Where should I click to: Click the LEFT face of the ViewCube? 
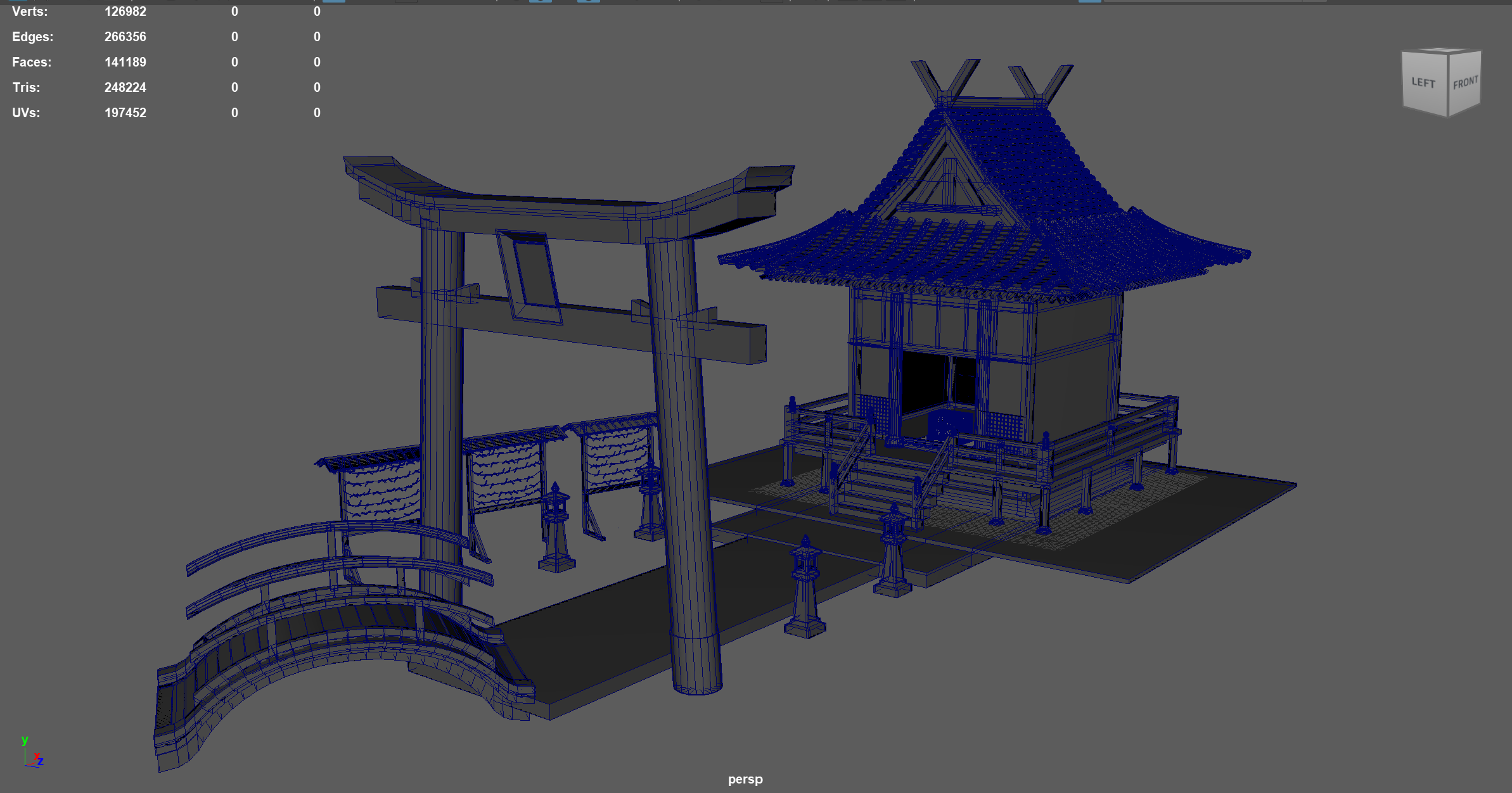tap(1425, 83)
